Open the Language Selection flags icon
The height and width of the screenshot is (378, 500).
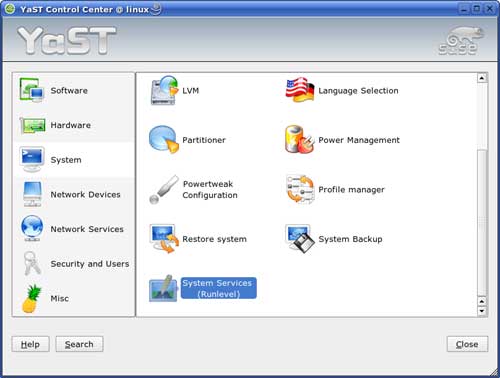[300, 90]
